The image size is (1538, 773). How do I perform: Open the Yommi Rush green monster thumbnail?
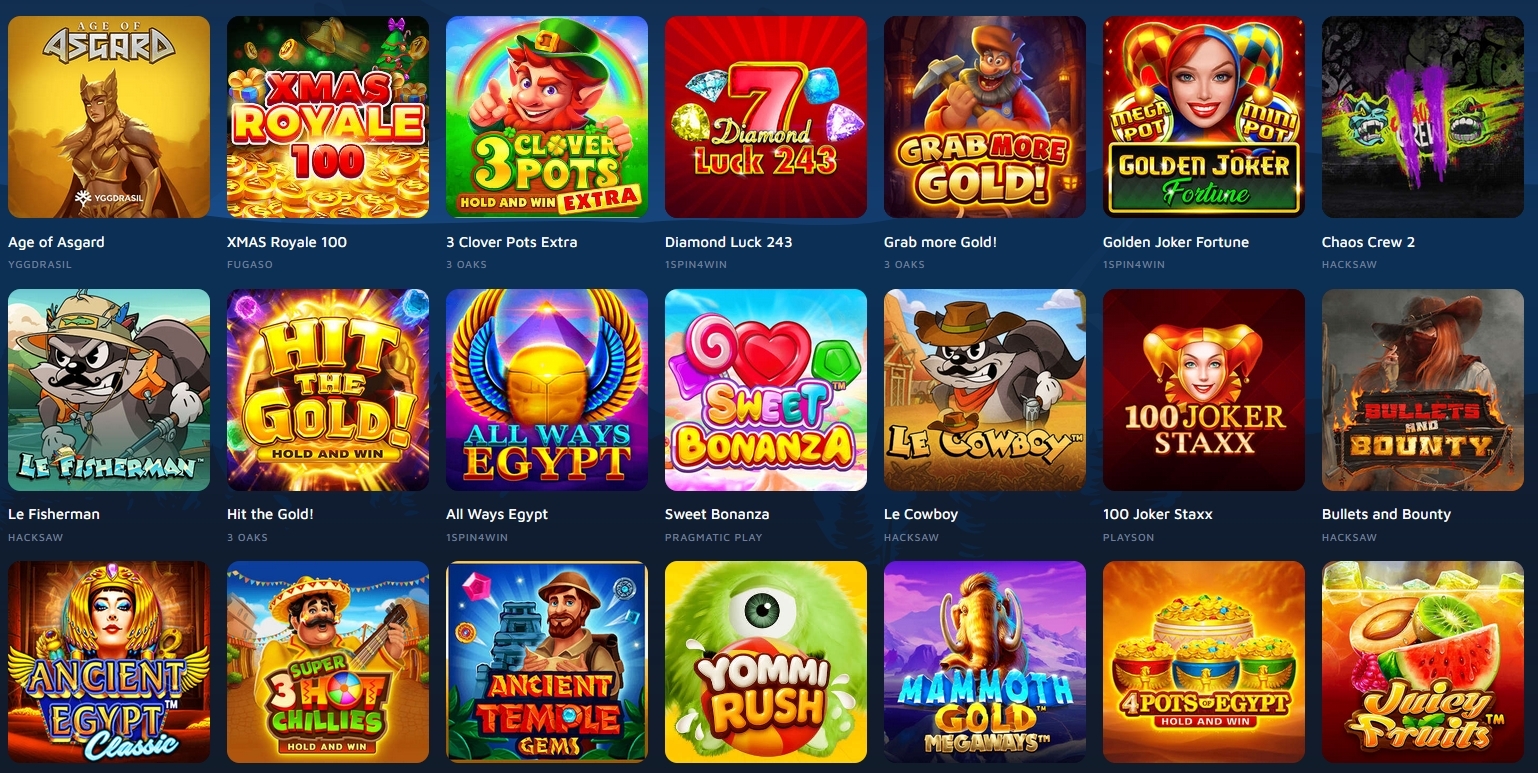(766, 662)
